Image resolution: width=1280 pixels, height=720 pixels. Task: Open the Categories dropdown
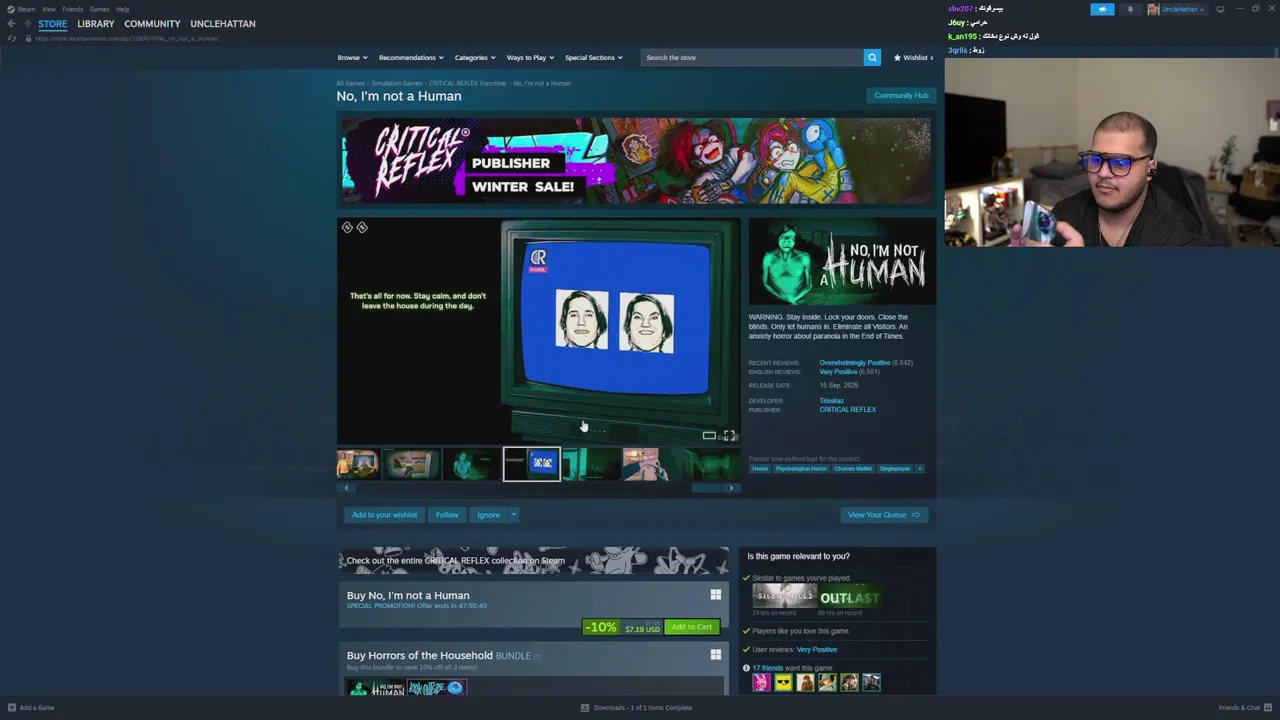click(x=474, y=57)
